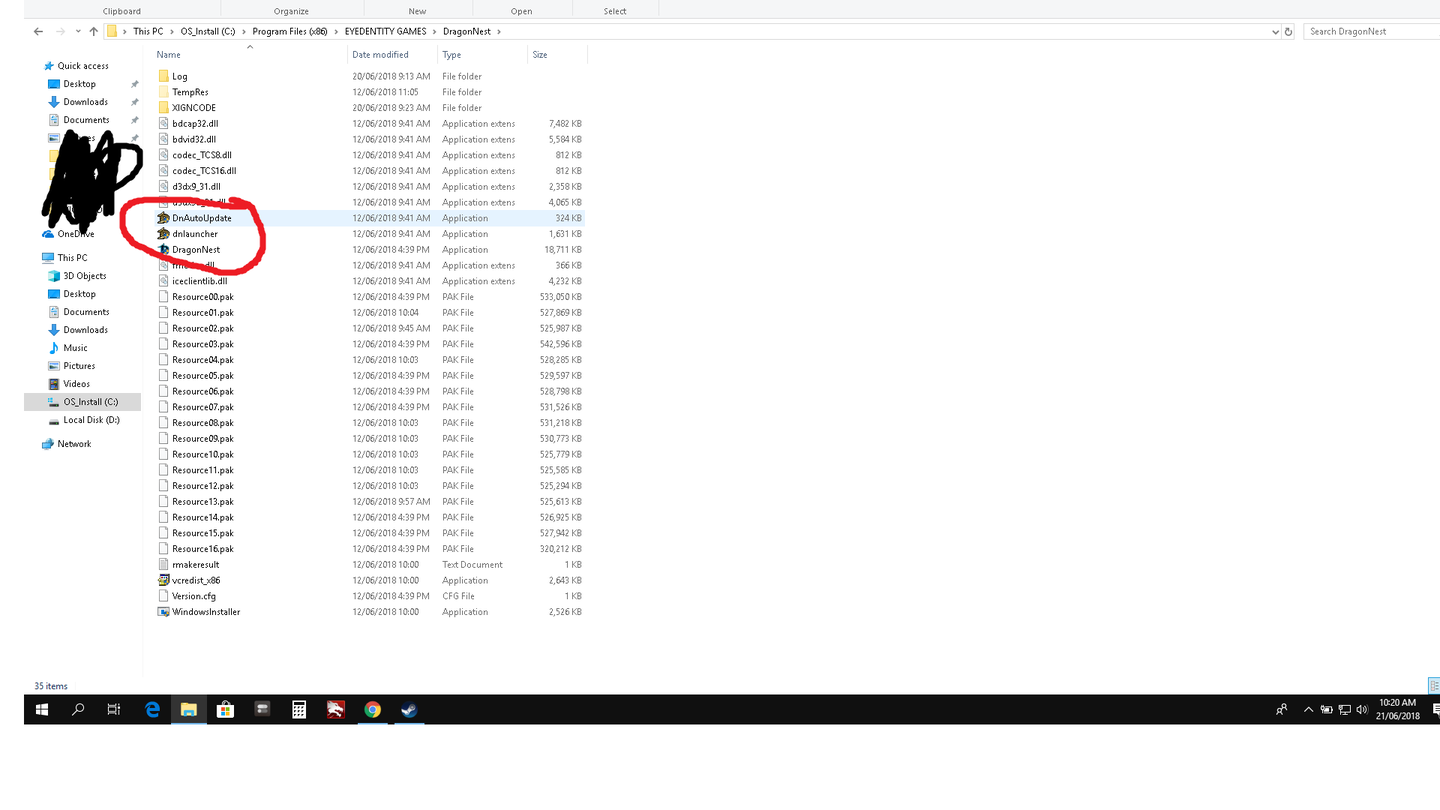
Task: Open Calculator from the taskbar
Action: [x=298, y=710]
